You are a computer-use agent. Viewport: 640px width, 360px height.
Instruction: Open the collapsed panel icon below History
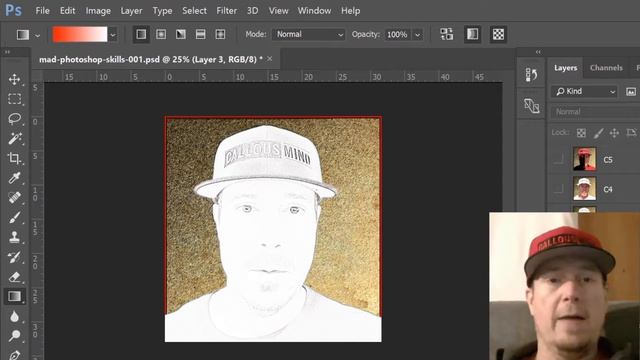pos(531,106)
